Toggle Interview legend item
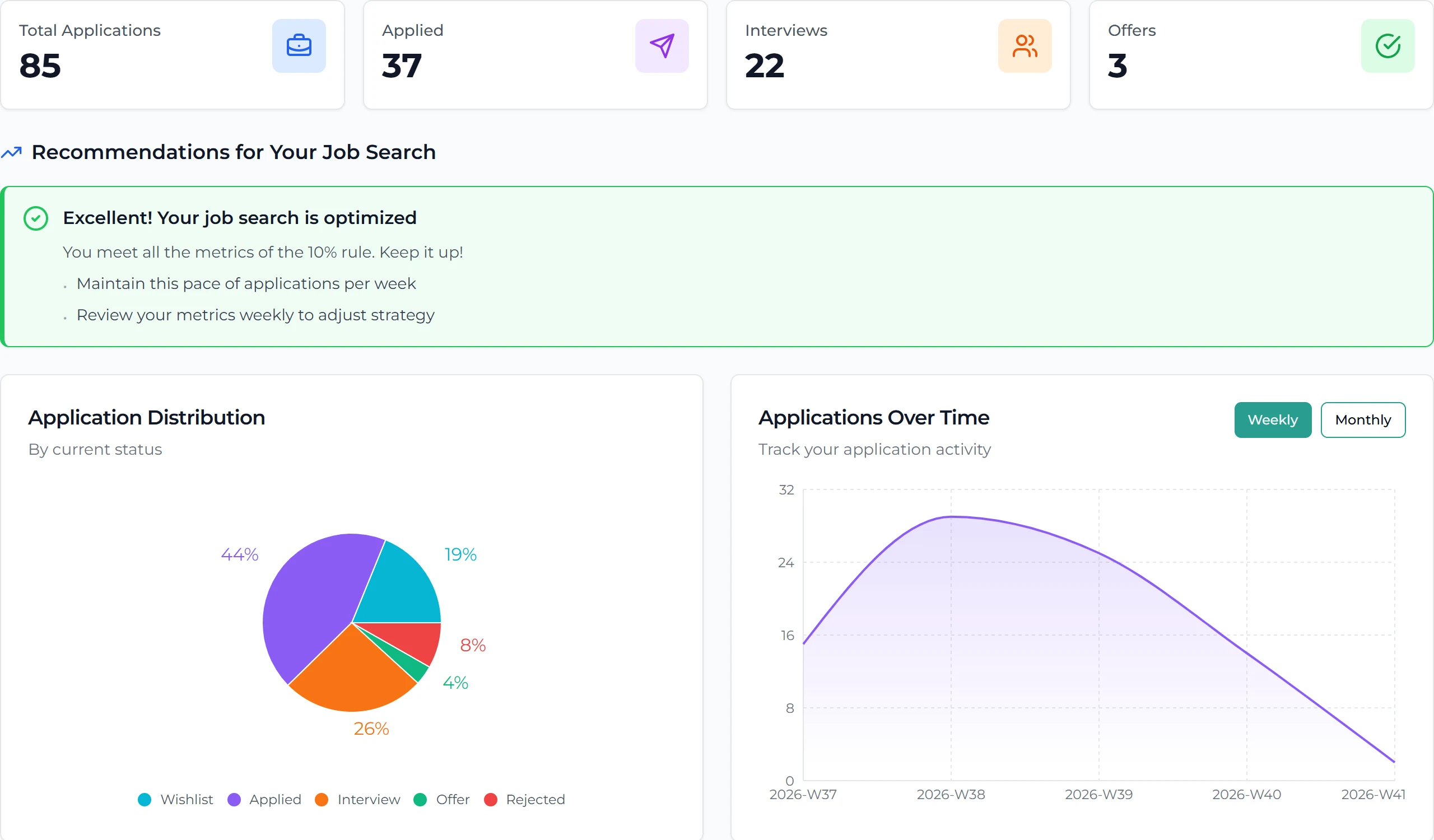Image resolution: width=1434 pixels, height=840 pixels. coord(357,799)
